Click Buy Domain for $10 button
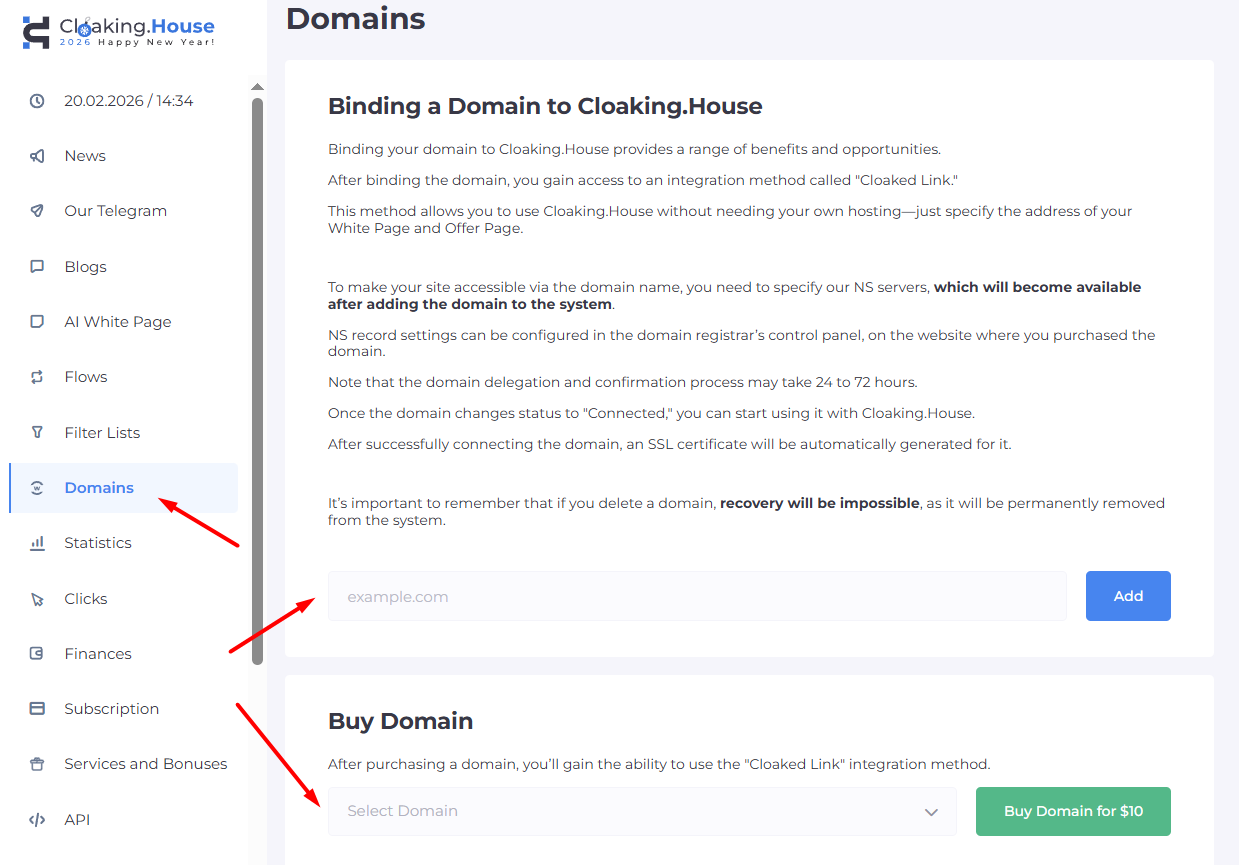 [1072, 811]
